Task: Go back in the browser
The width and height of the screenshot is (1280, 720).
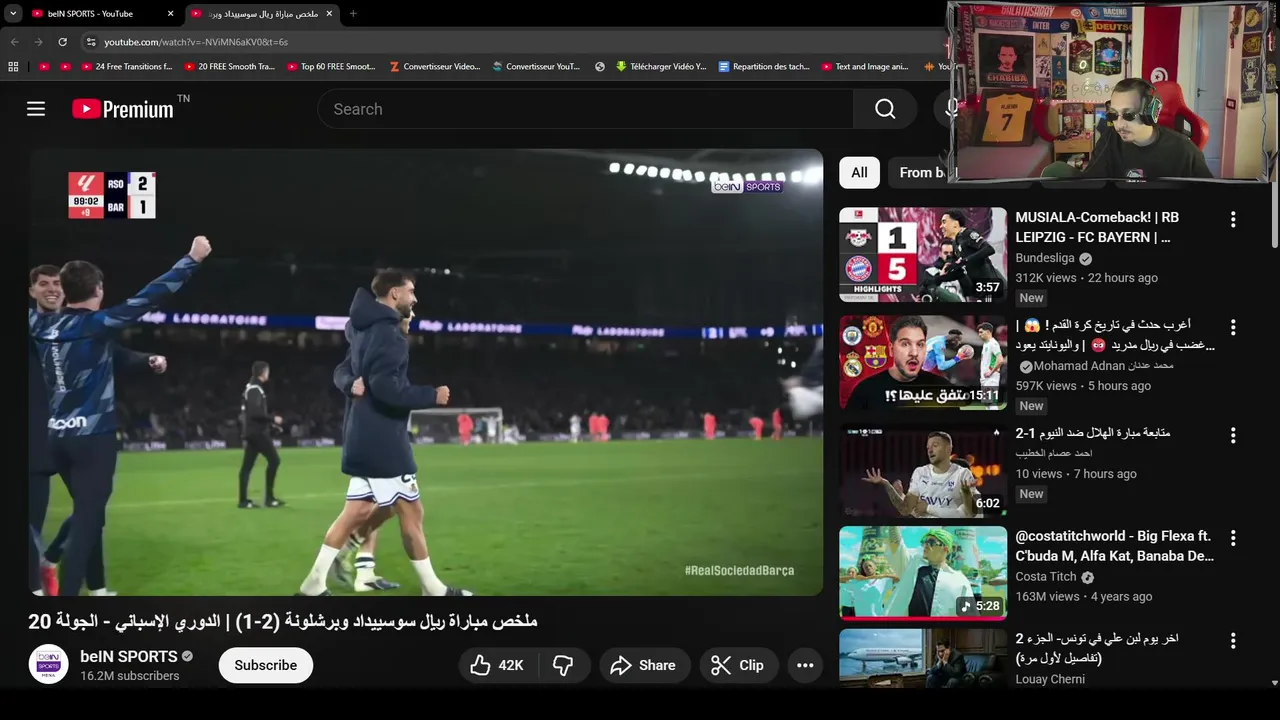Action: pyautogui.click(x=14, y=42)
